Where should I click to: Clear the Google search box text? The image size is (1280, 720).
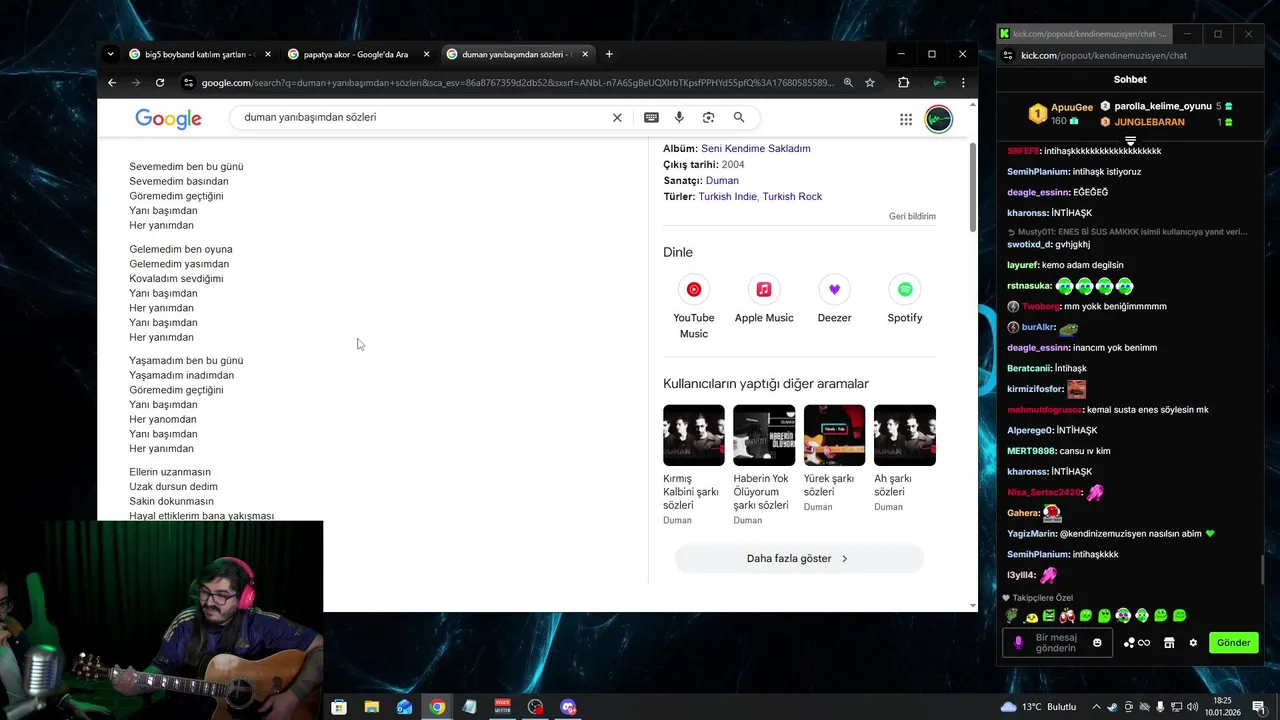click(617, 117)
